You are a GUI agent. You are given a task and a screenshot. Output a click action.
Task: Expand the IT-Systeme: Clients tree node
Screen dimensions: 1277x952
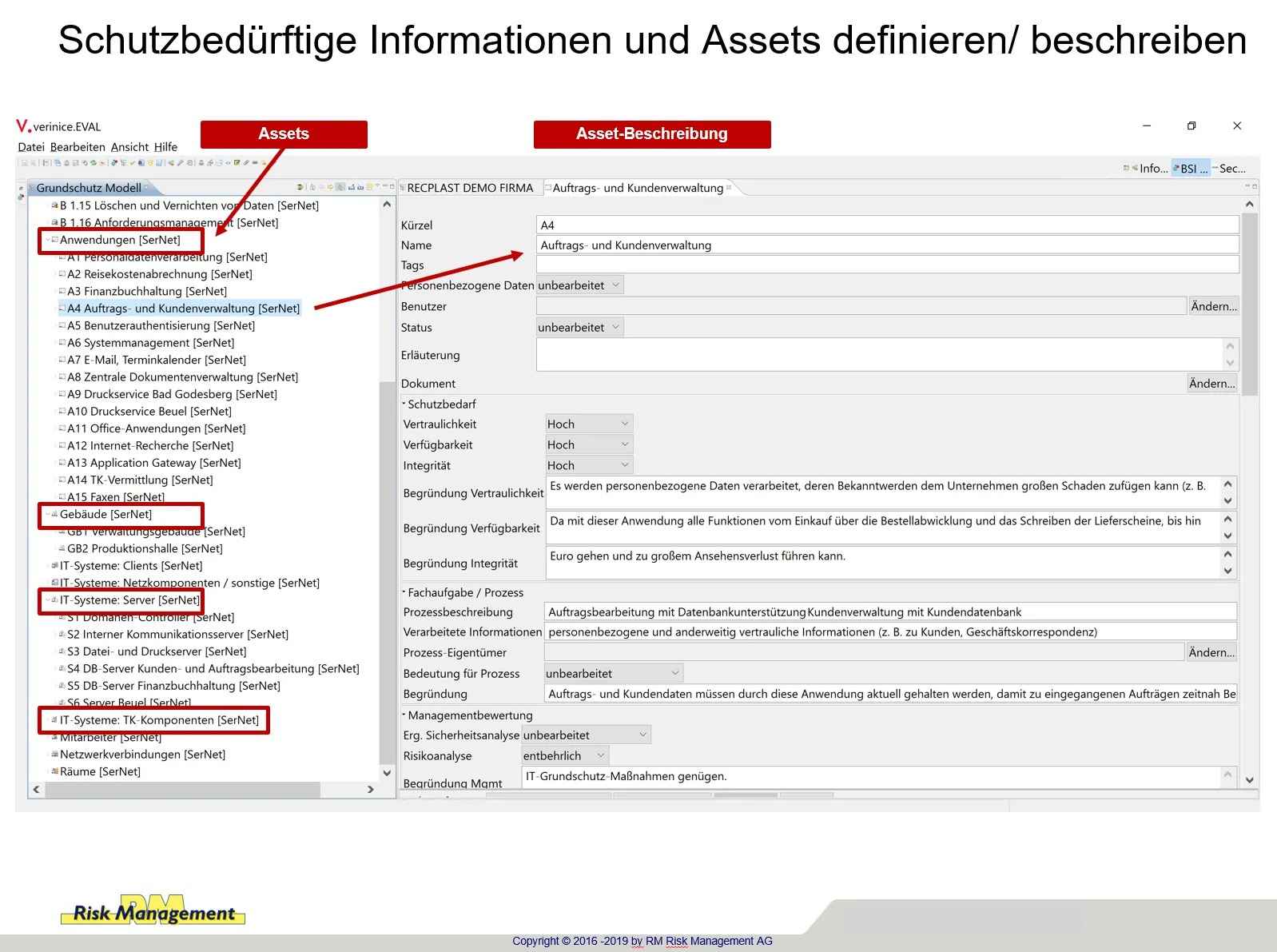tap(46, 566)
